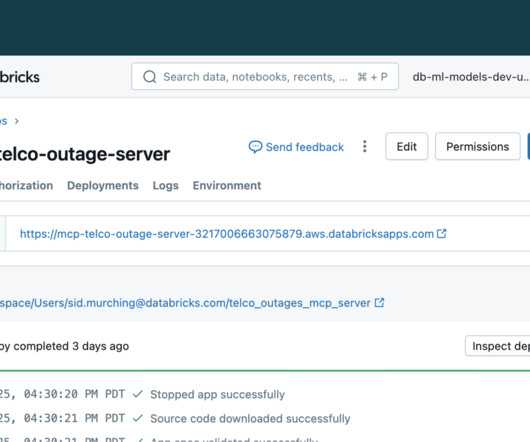Click the Edit button

[x=407, y=146]
